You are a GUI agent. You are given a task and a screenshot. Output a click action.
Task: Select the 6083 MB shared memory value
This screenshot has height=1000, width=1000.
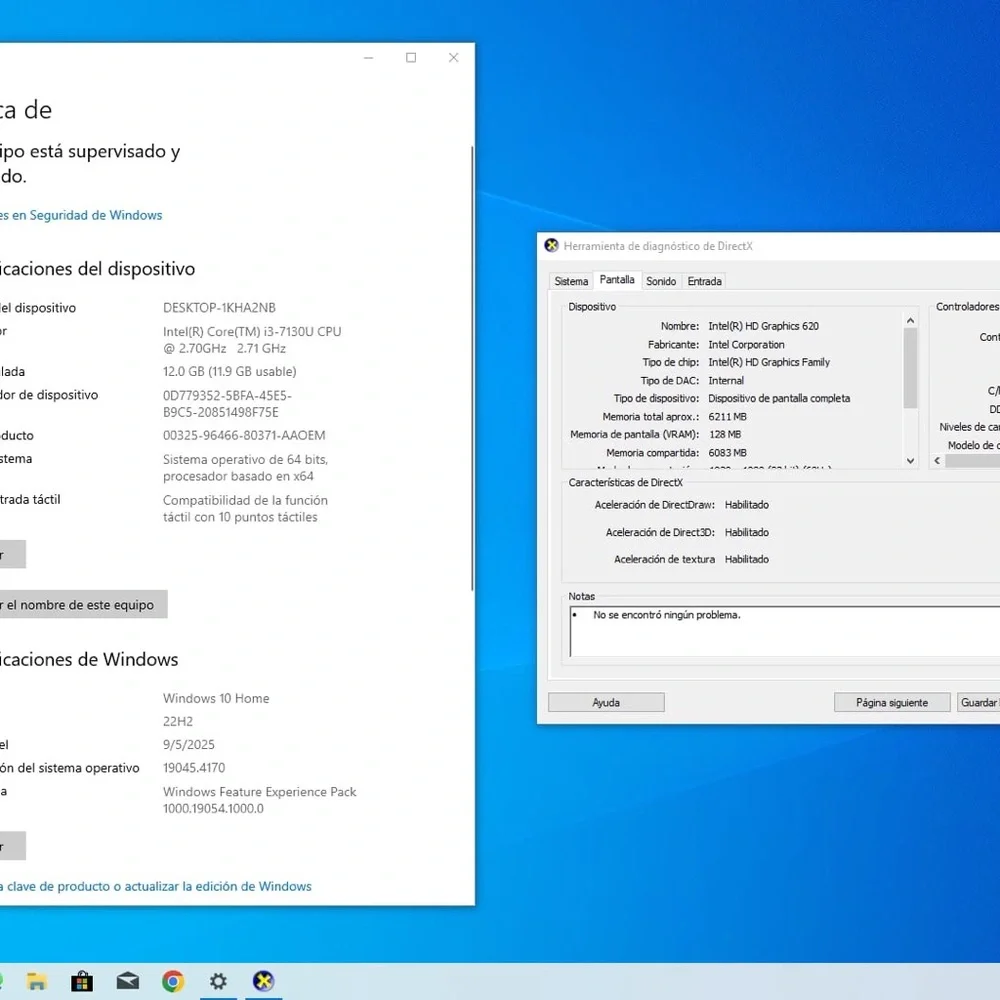(727, 453)
